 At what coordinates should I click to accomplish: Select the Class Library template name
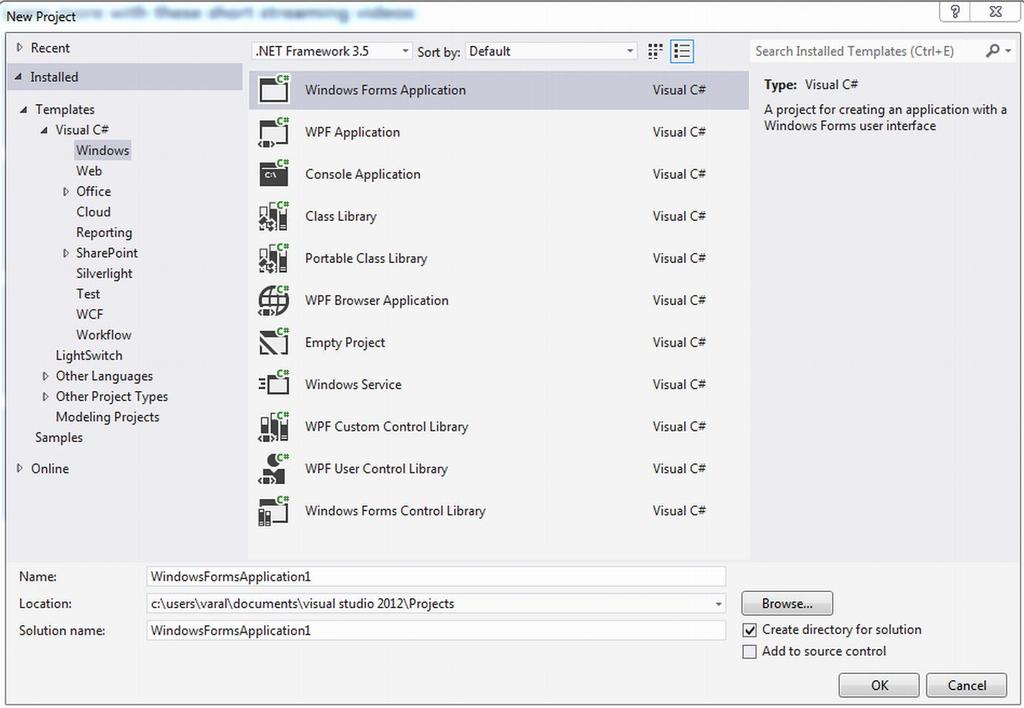341,216
